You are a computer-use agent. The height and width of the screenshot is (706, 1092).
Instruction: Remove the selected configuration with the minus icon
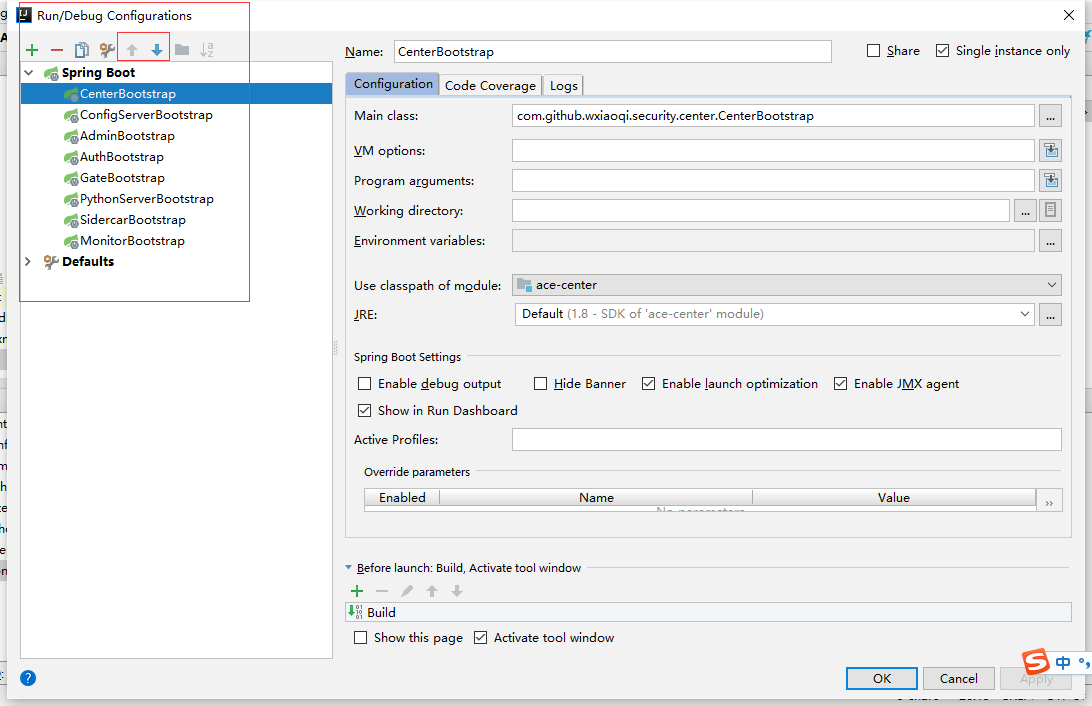tap(57, 50)
